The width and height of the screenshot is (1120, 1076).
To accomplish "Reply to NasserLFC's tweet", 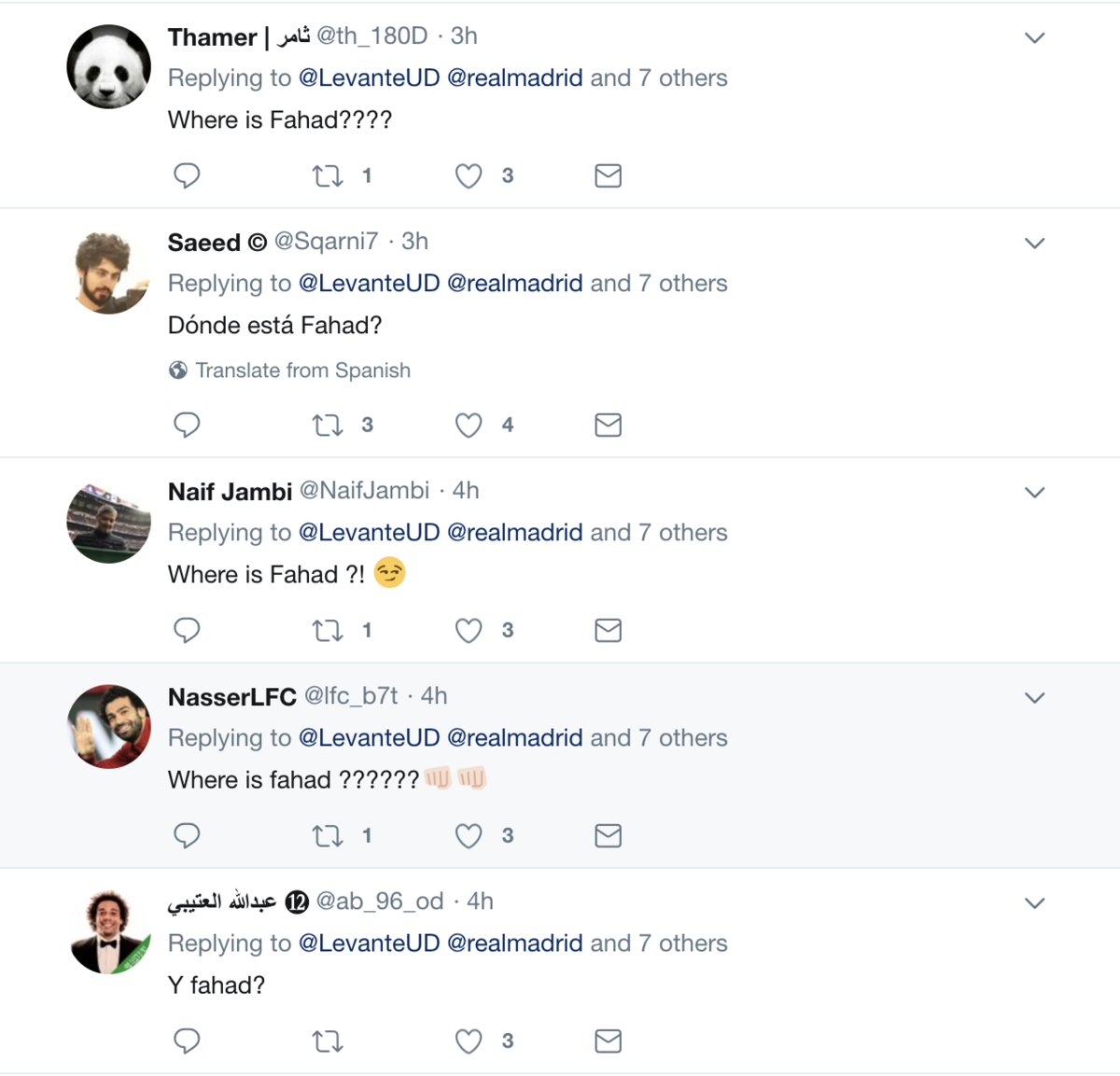I will pos(187,836).
